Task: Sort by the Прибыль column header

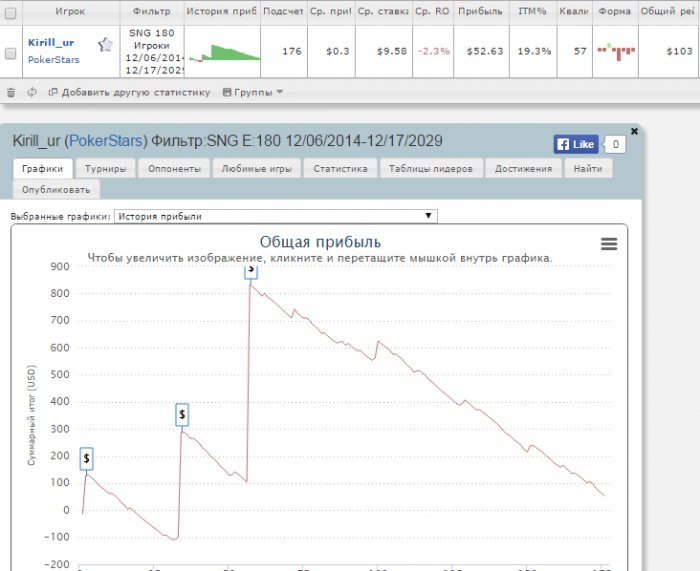Action: pyautogui.click(x=480, y=12)
